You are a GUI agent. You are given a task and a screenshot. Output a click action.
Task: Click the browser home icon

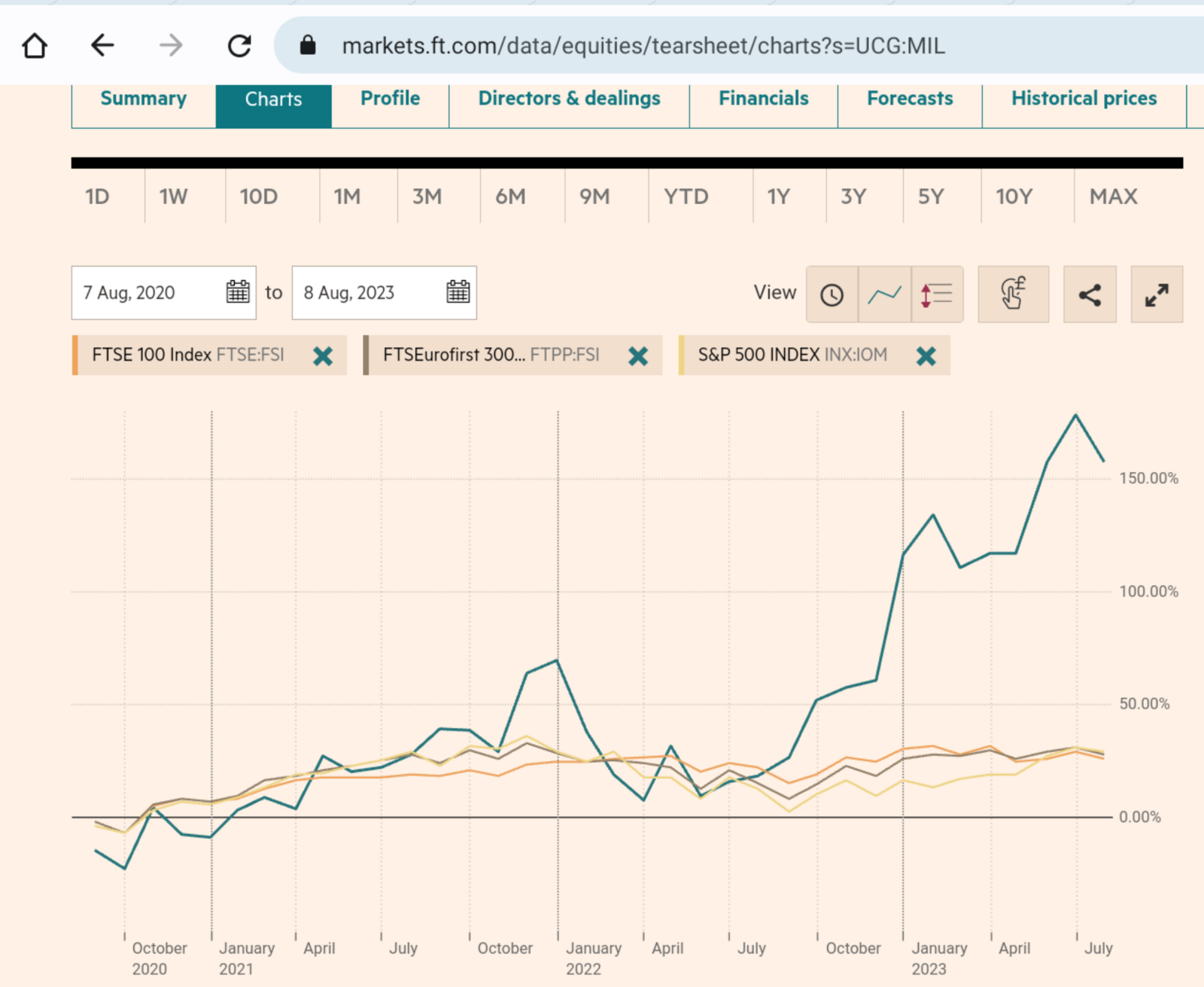pos(35,46)
